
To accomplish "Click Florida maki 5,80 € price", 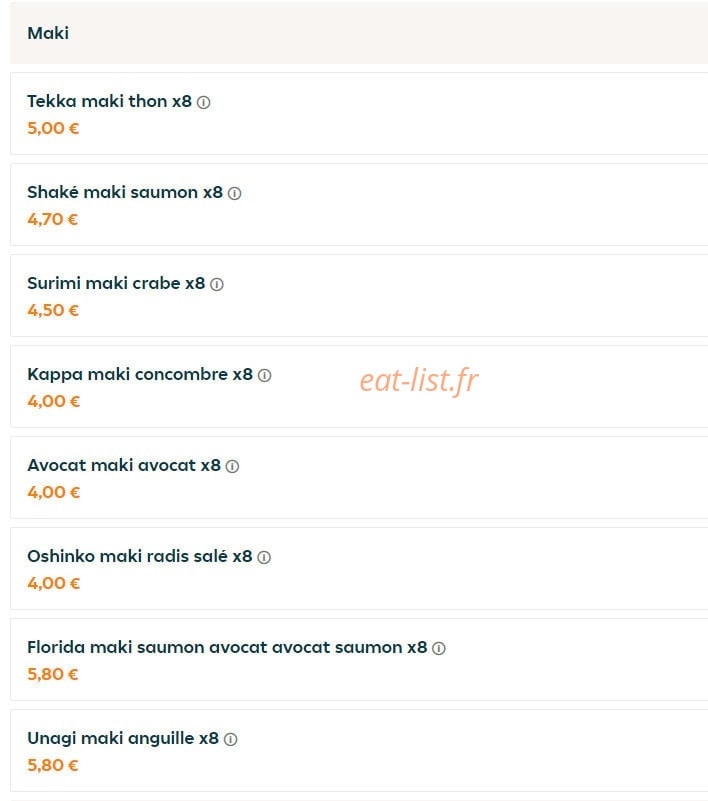I will [53, 674].
